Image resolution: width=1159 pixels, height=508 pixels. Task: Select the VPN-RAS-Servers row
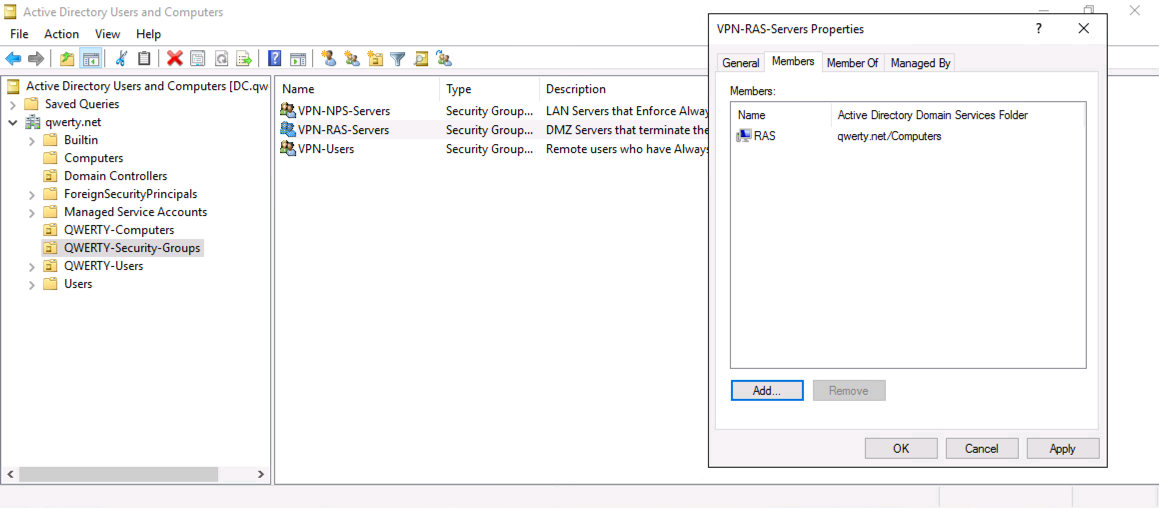pos(492,129)
